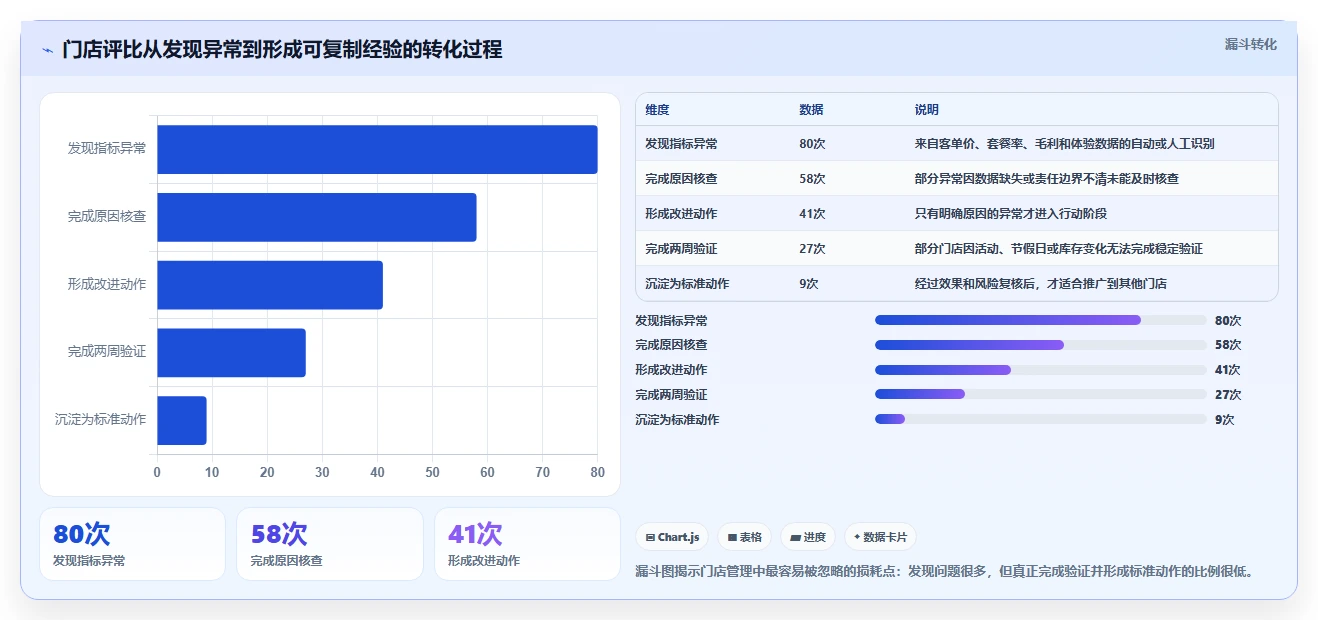
Task: Click 形成改进动作 cell in the table
Action: click(681, 214)
